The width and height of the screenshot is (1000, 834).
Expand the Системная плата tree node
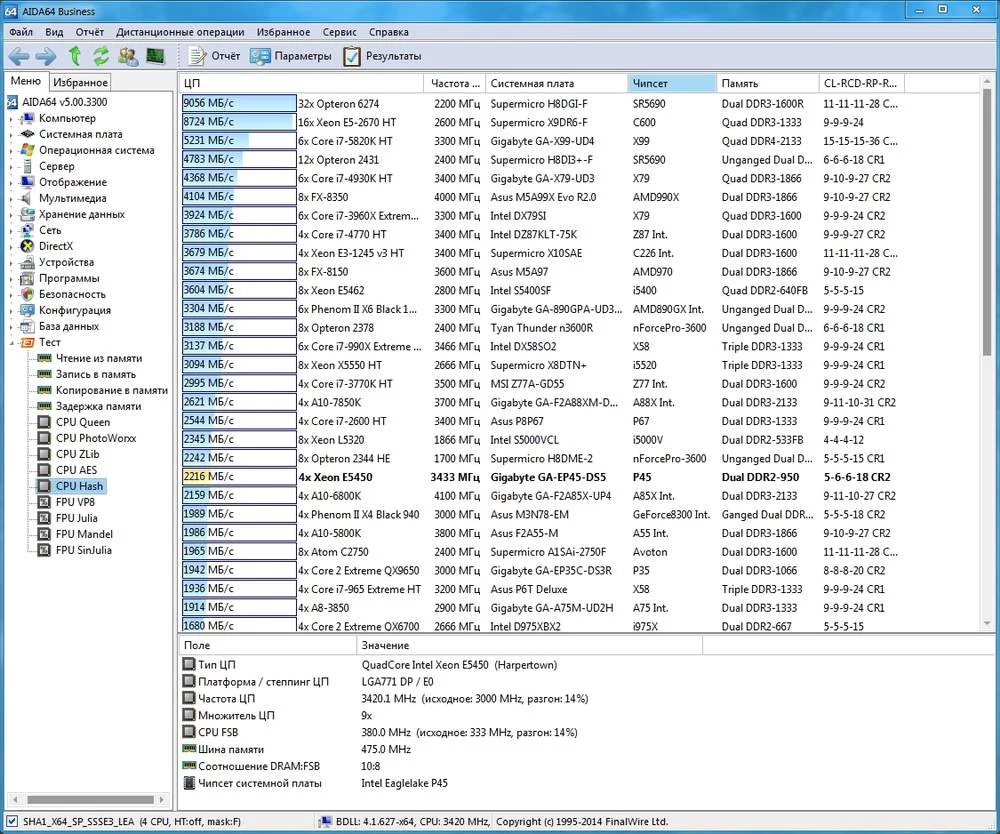tap(12, 135)
